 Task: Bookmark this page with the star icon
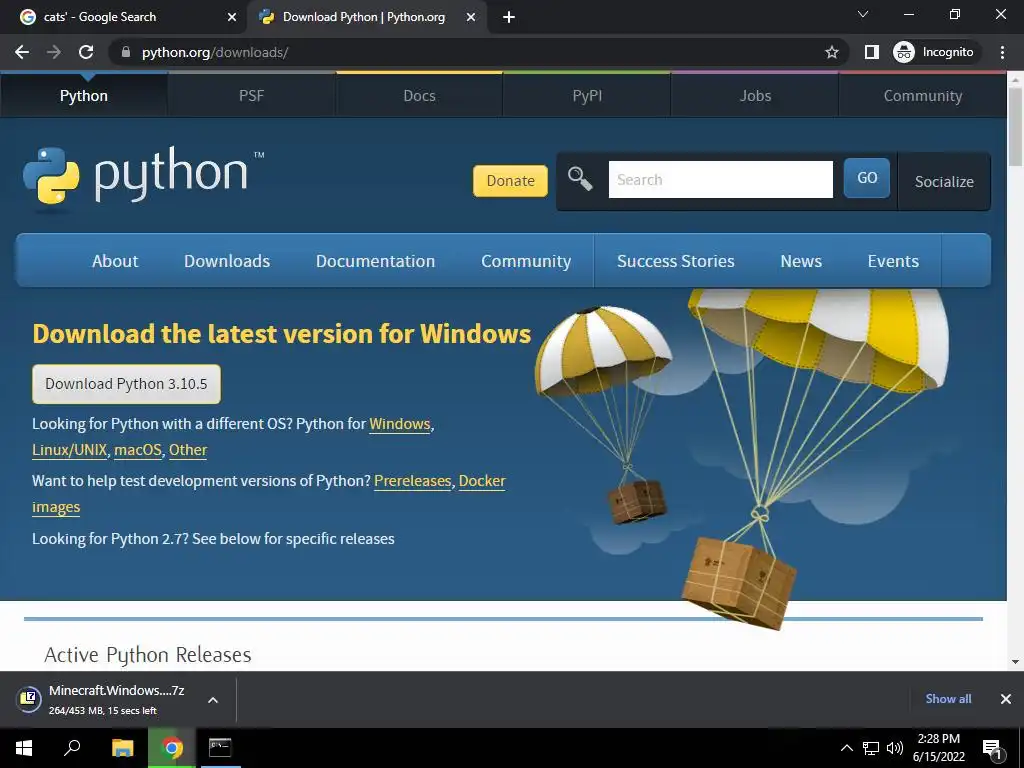point(831,52)
